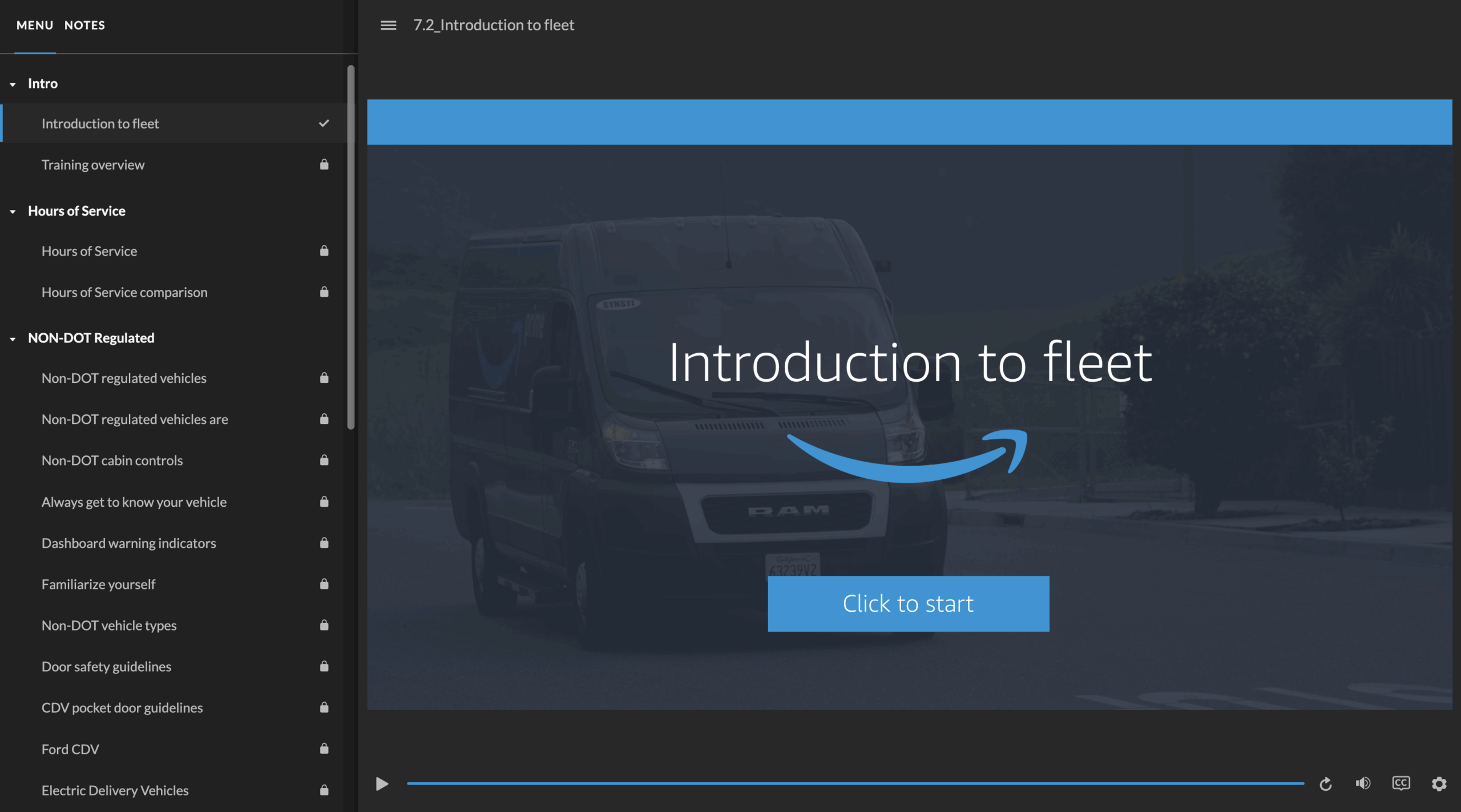Image resolution: width=1461 pixels, height=812 pixels.
Task: Select Non-DOT vehicle types item
Action: 173,625
